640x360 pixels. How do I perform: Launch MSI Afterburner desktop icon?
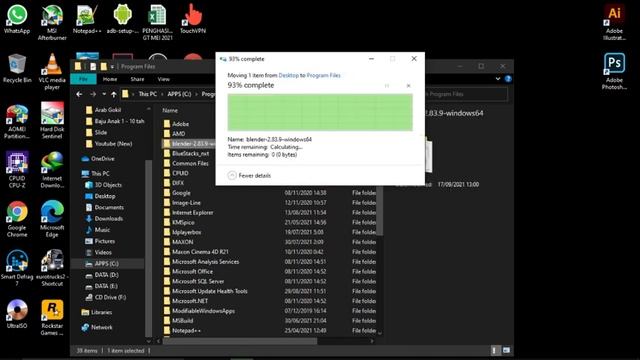click(52, 22)
